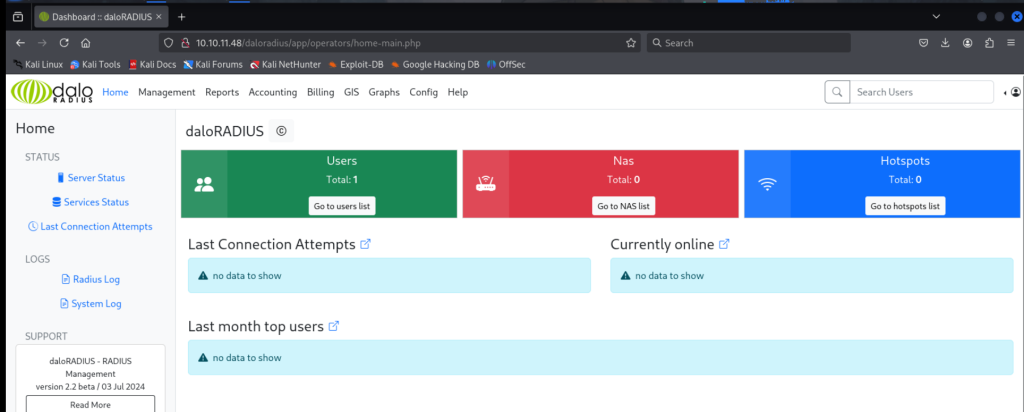The width and height of the screenshot is (1024, 412).
Task: Click the copyright icon next to daloRADIUS
Action: [x=281, y=131]
